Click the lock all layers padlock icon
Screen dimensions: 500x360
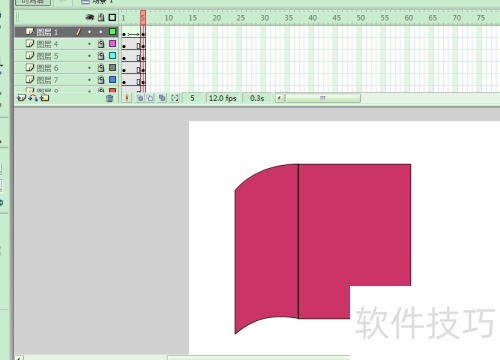pos(101,17)
